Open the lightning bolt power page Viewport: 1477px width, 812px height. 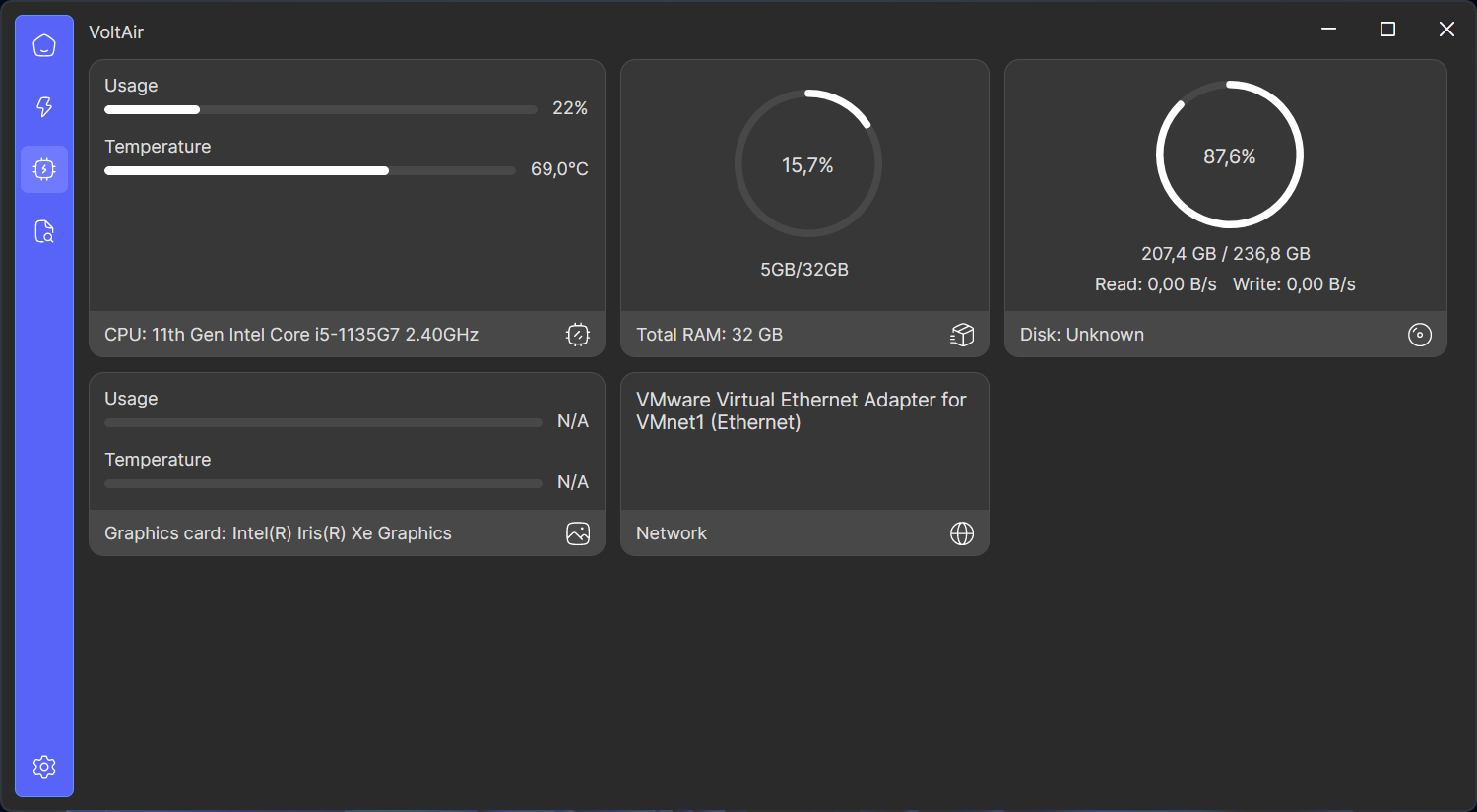click(x=44, y=107)
